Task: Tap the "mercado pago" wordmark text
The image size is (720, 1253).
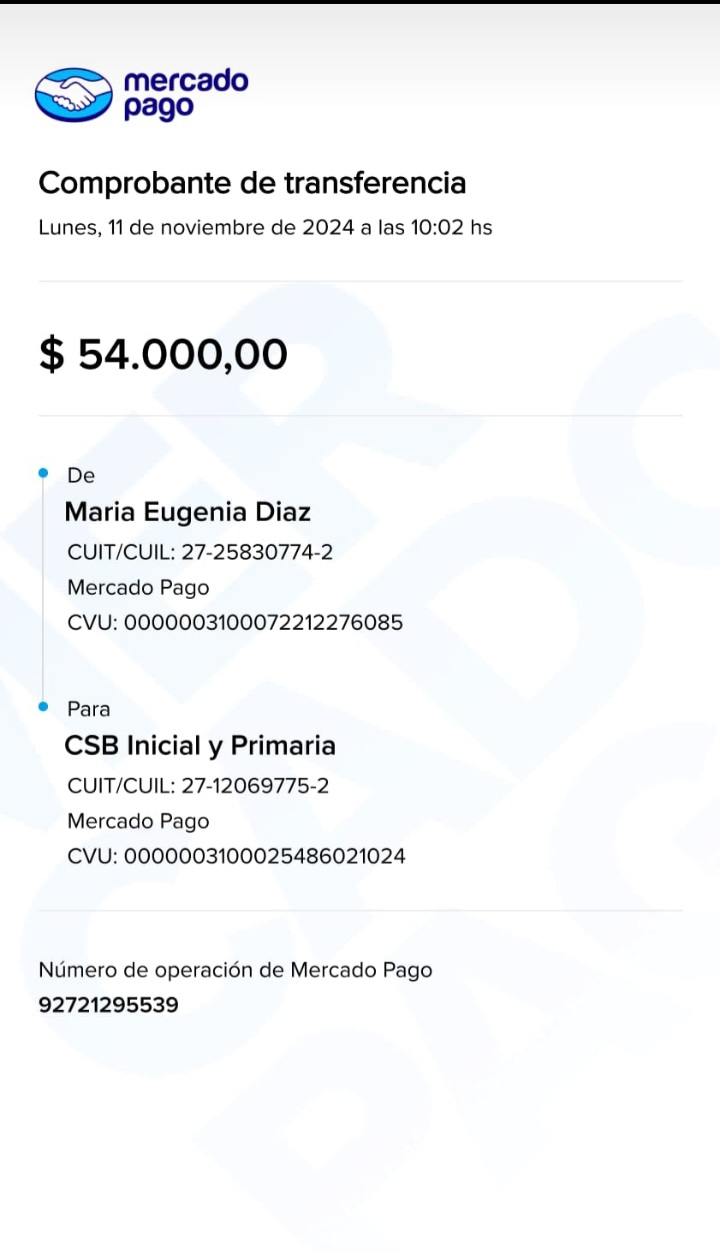Action: pyautogui.click(x=186, y=95)
